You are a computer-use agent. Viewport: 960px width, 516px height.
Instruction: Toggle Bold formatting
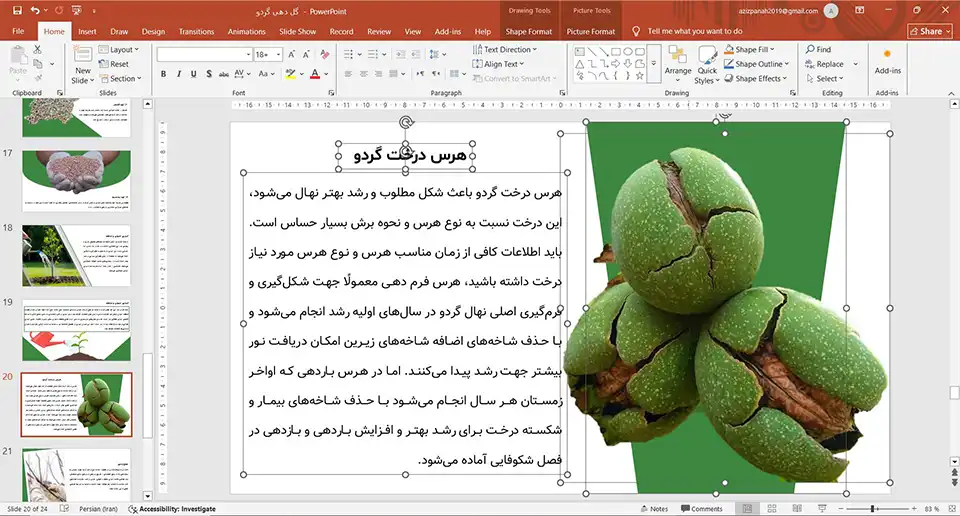(x=163, y=73)
